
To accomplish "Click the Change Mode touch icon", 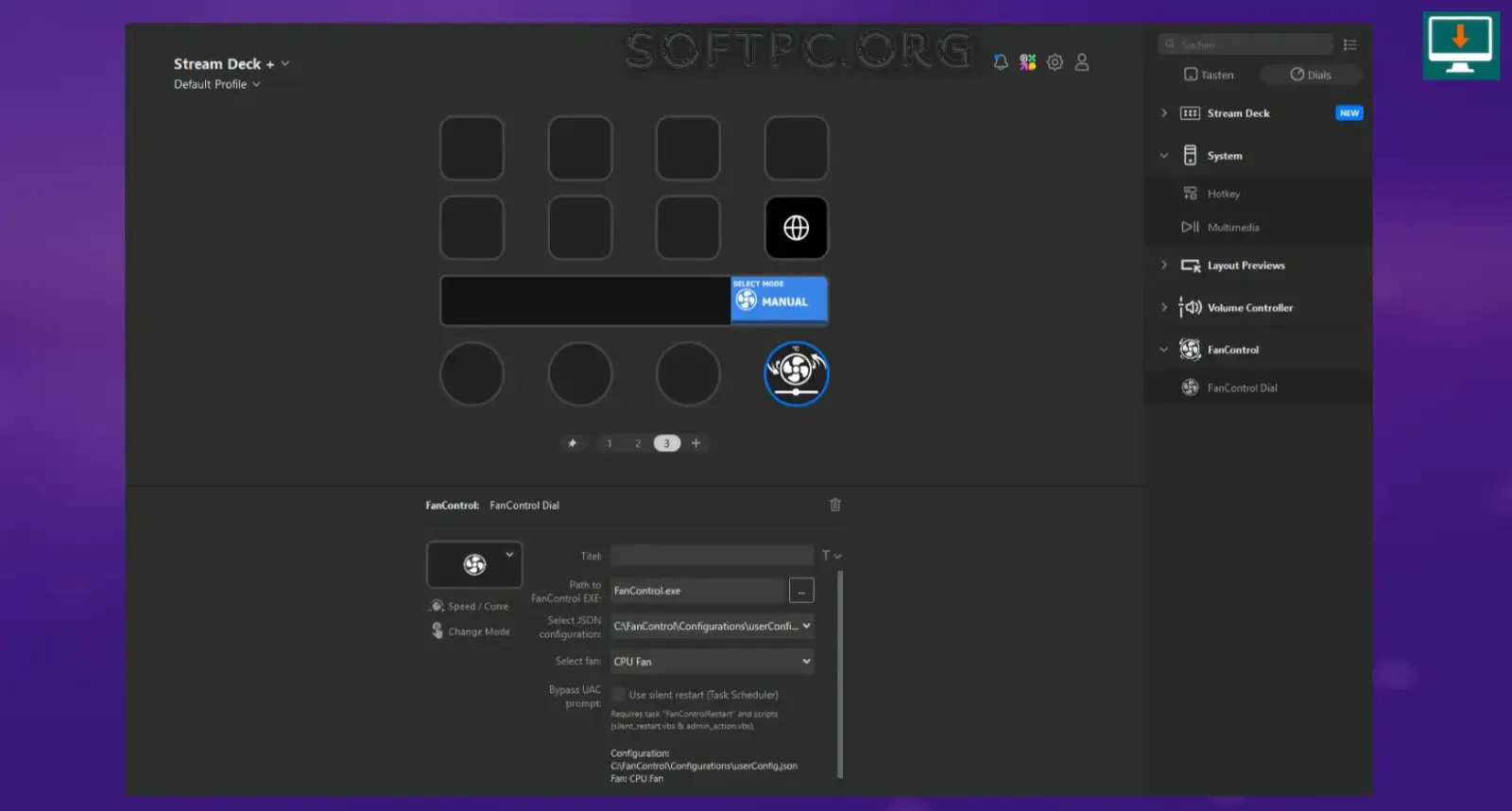I will coord(437,630).
